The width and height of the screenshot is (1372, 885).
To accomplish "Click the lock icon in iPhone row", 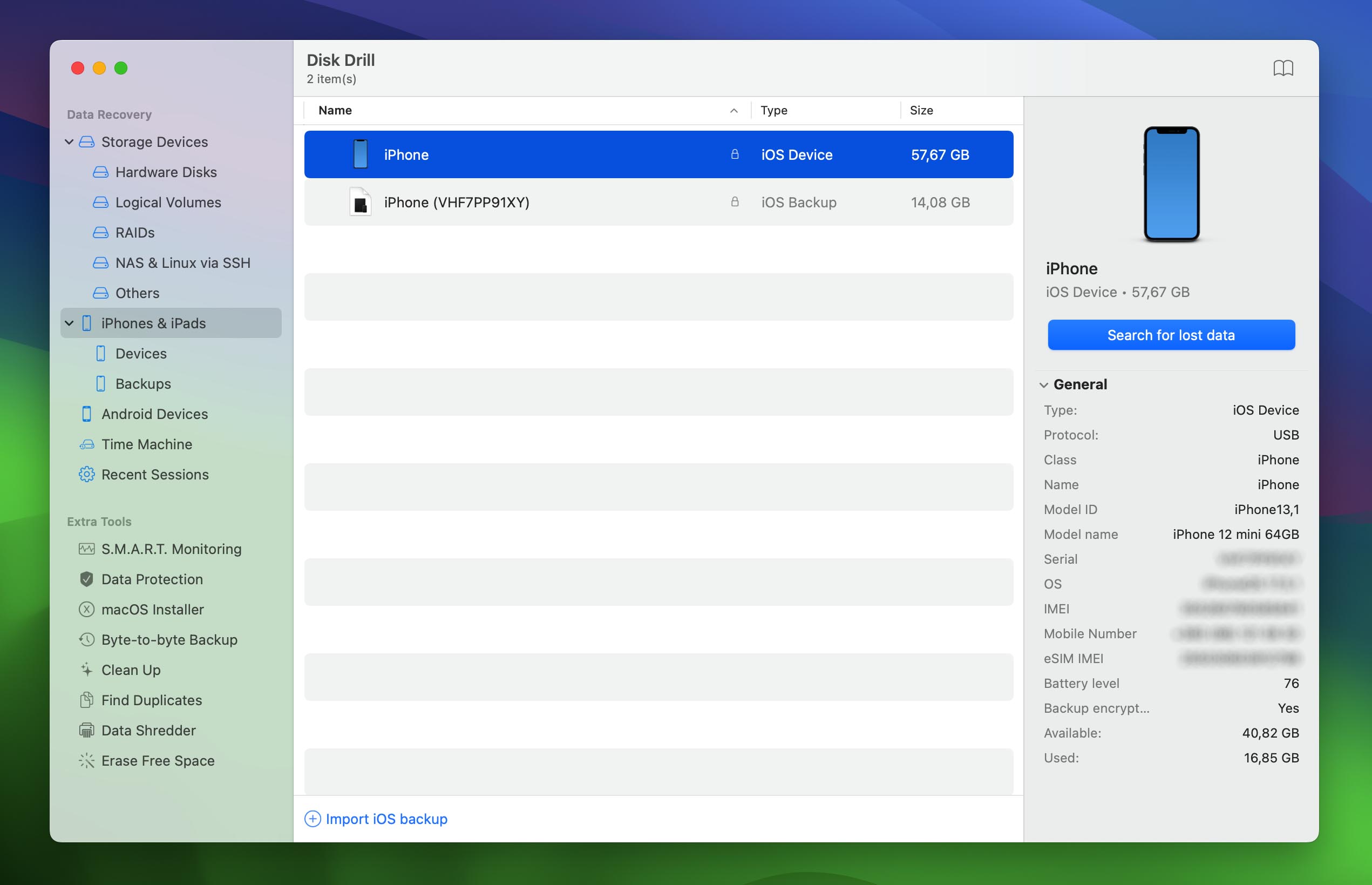I will [735, 154].
